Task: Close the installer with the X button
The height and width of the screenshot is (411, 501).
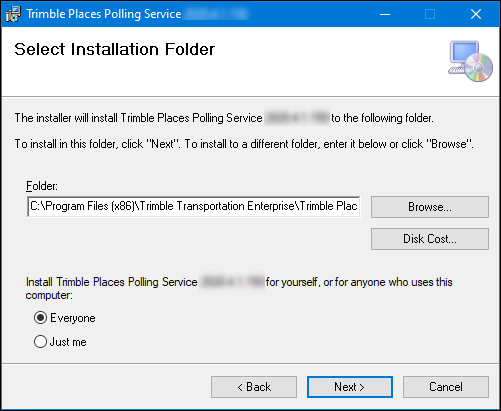Action: 476,14
